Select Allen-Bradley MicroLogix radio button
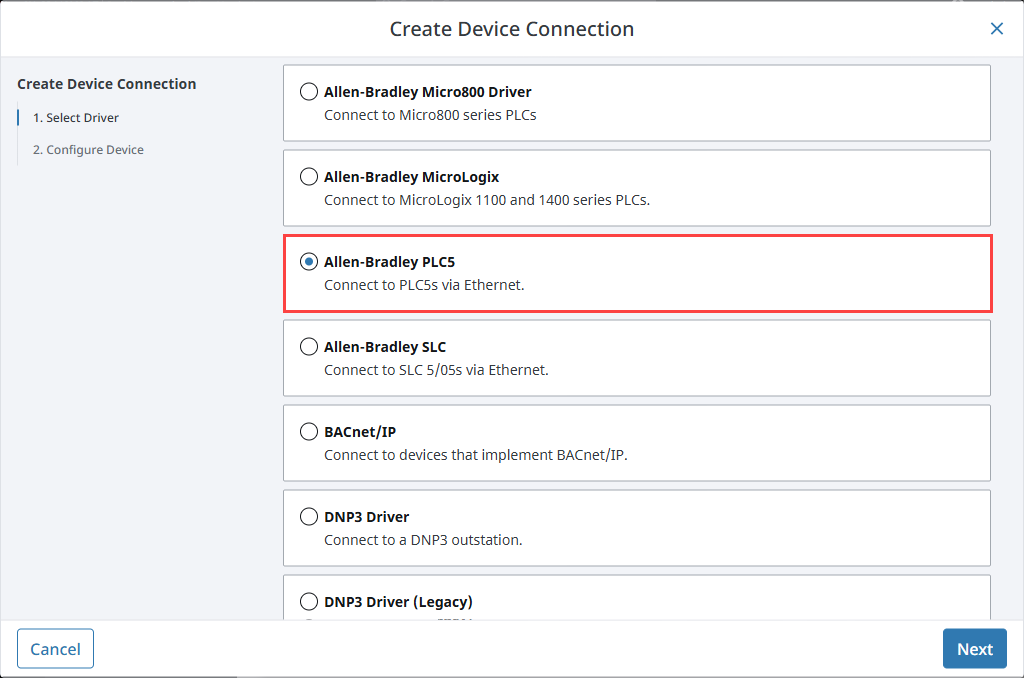Viewport: 1024px width, 678px height. pos(309,176)
